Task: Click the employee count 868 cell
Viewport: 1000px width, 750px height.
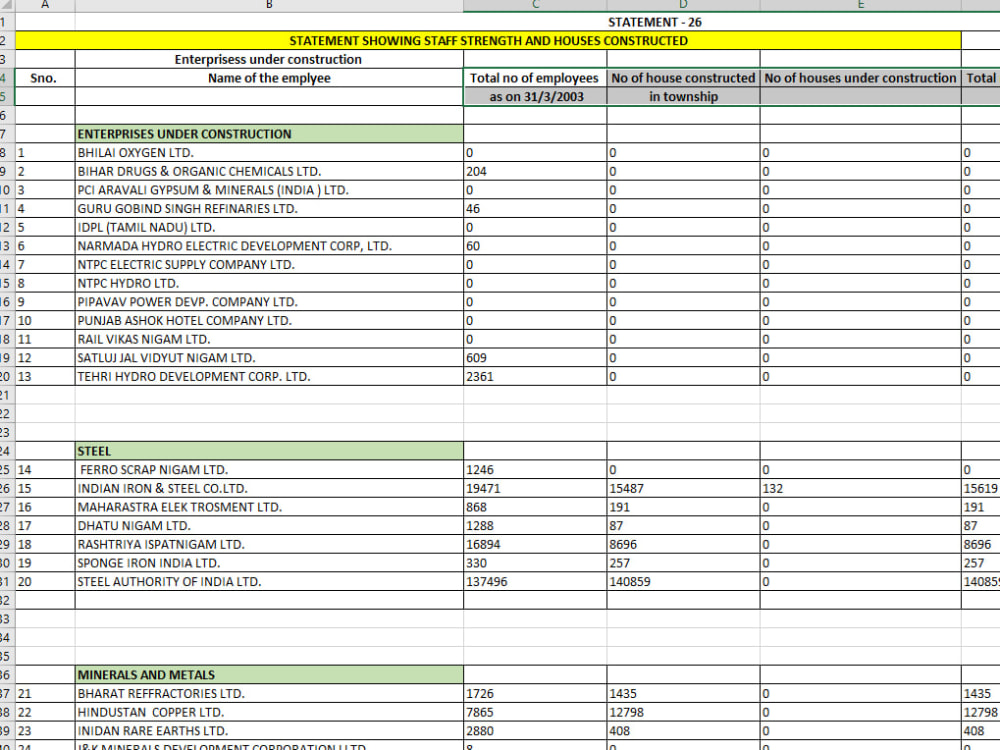Action: (535, 507)
